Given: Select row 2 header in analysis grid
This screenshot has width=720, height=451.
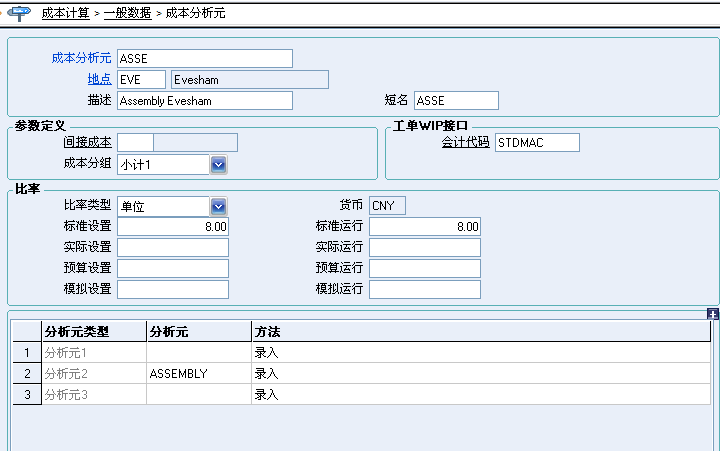Looking at the screenshot, I should 25,373.
